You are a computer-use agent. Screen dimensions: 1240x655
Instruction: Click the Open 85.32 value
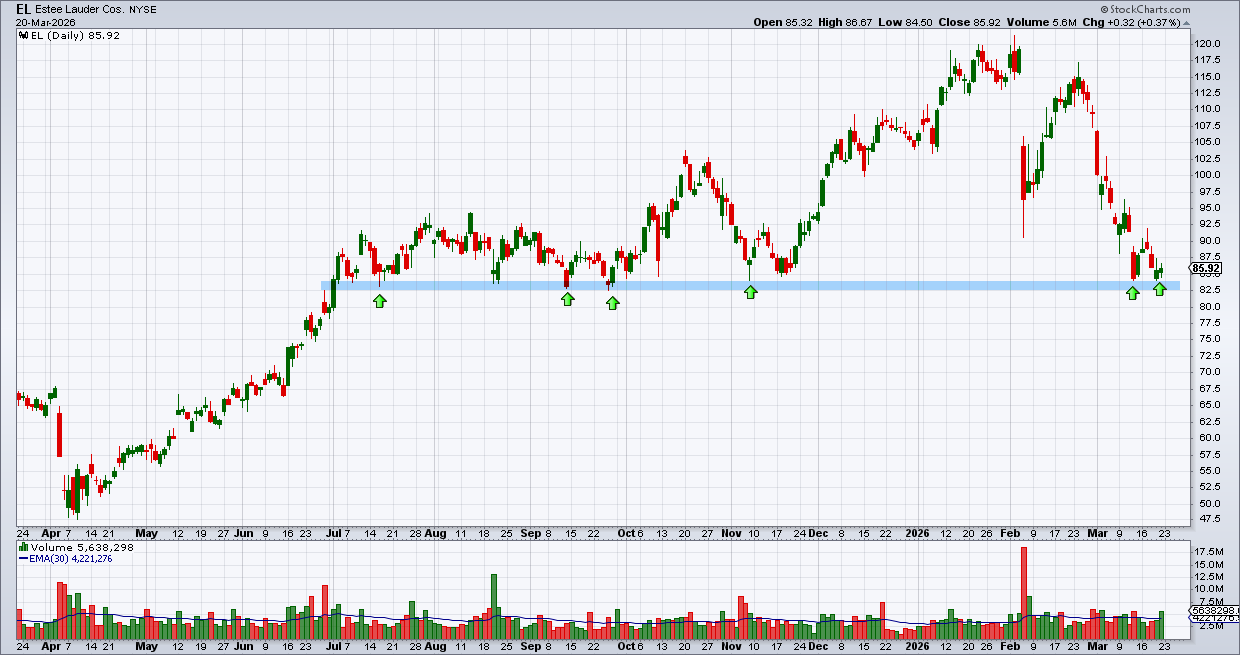point(784,22)
